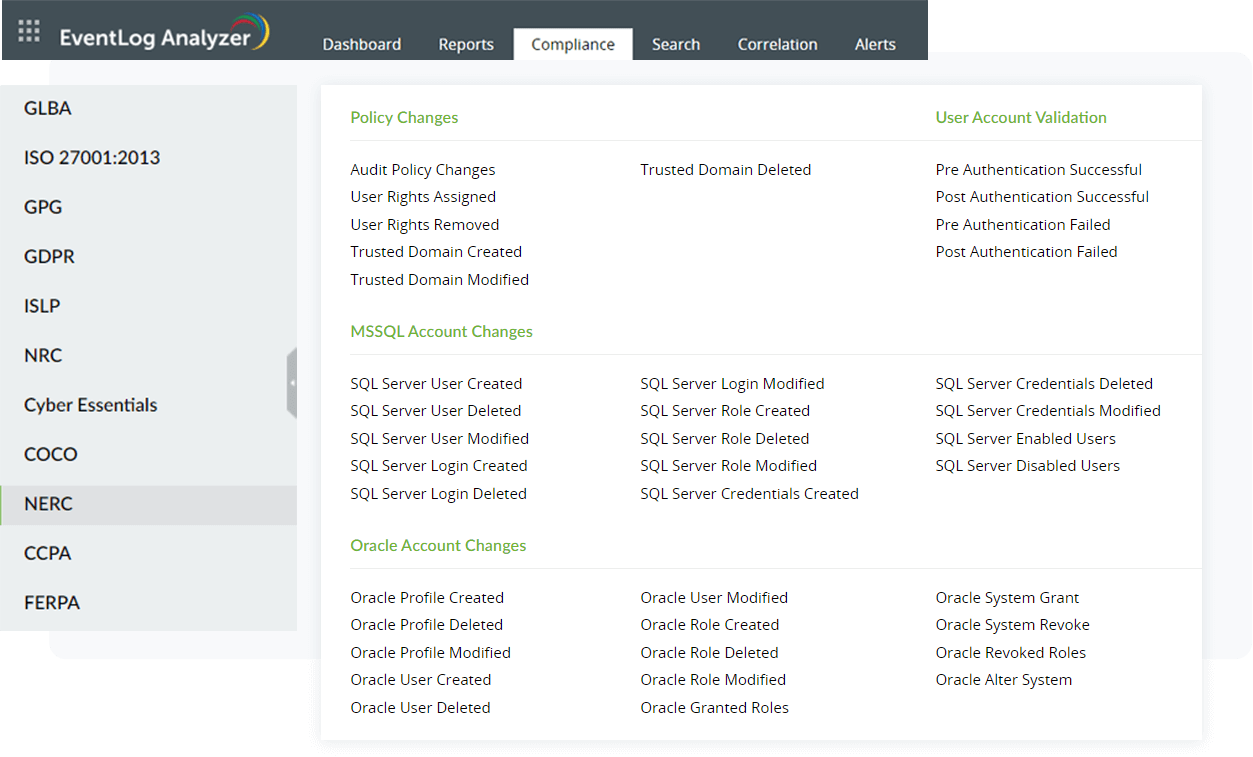Screen dimensions: 1253x757
Task: Open the Reports tab
Action: (x=466, y=45)
